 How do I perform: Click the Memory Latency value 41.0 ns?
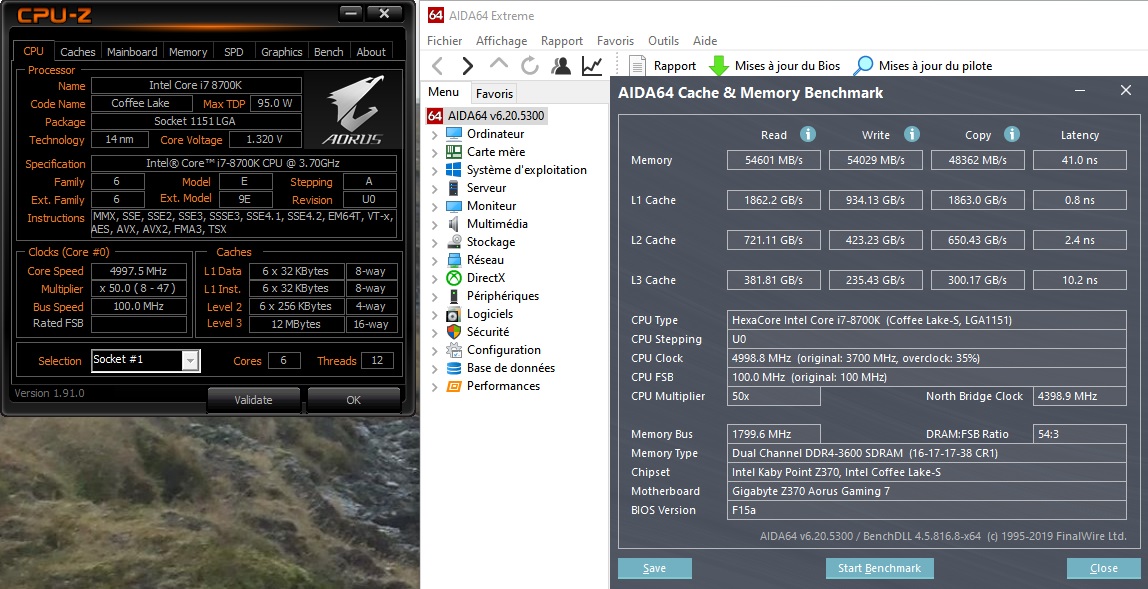click(x=1079, y=160)
